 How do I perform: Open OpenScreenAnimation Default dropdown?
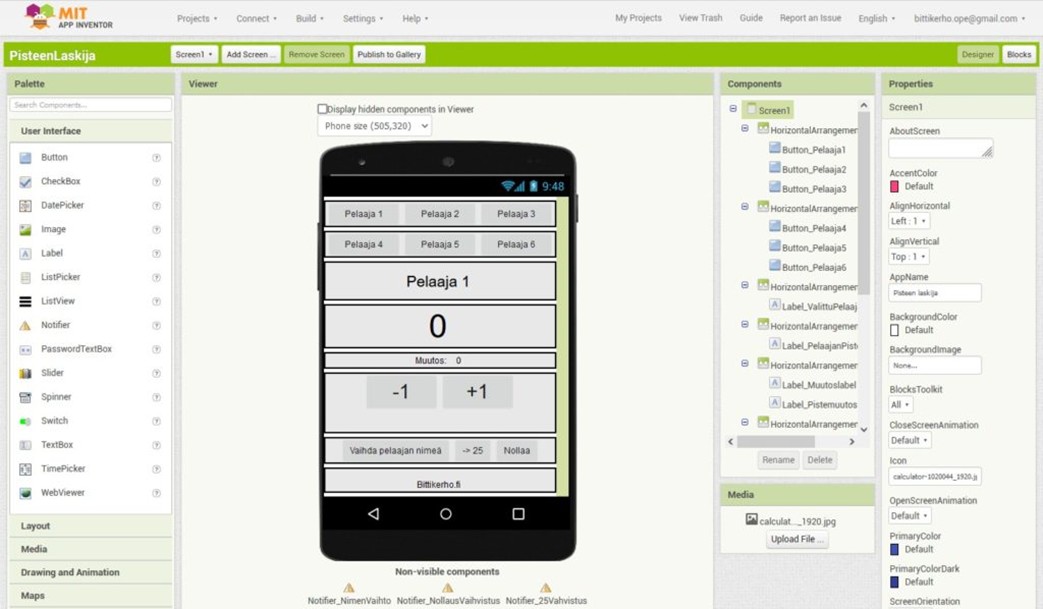910,516
